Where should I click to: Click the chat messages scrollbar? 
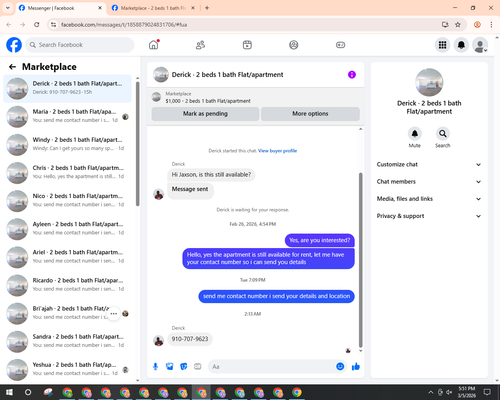pyautogui.click(x=360, y=260)
